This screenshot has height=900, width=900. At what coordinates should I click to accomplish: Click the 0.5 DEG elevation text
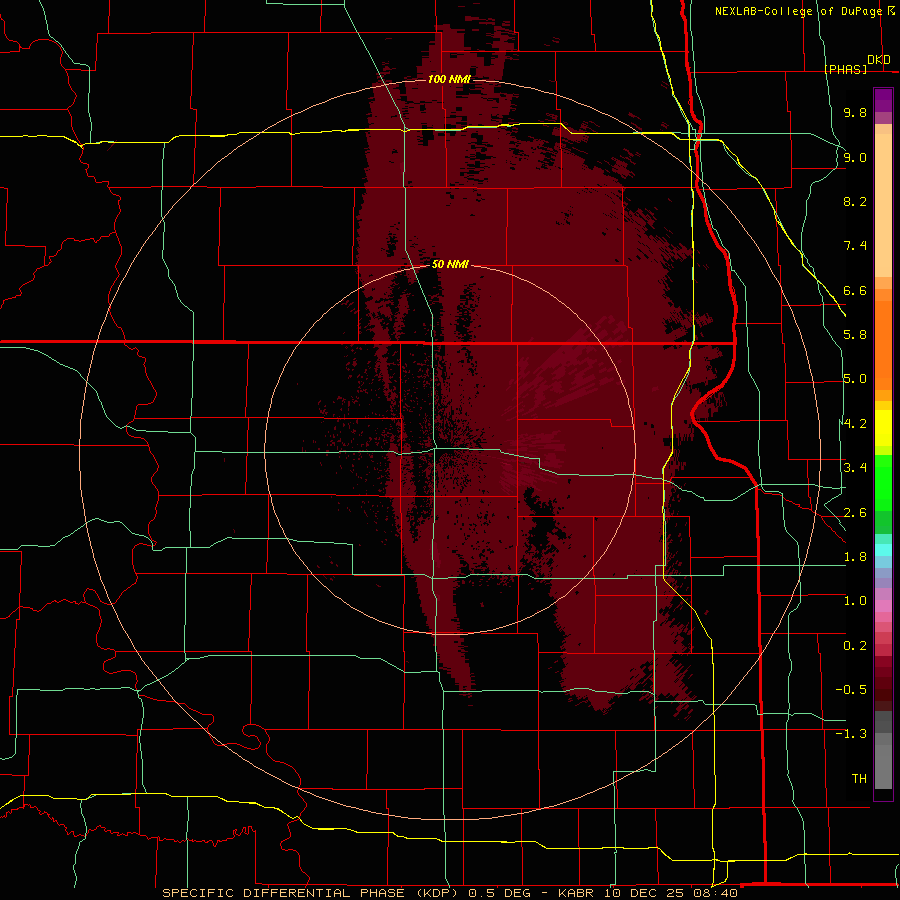pyautogui.click(x=499, y=893)
